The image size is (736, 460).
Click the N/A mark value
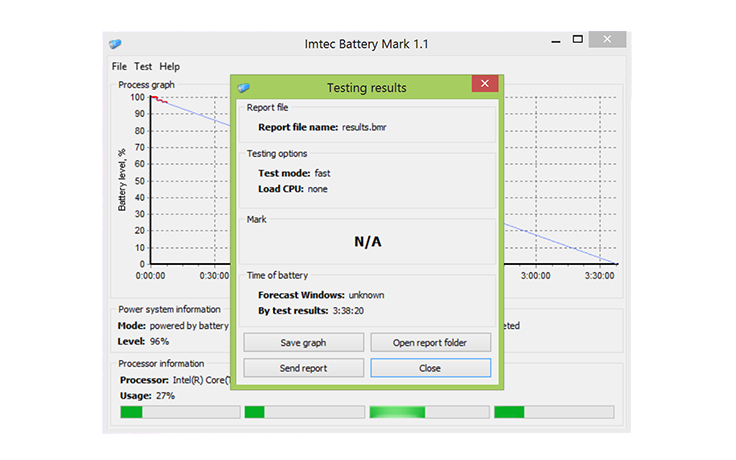point(368,242)
